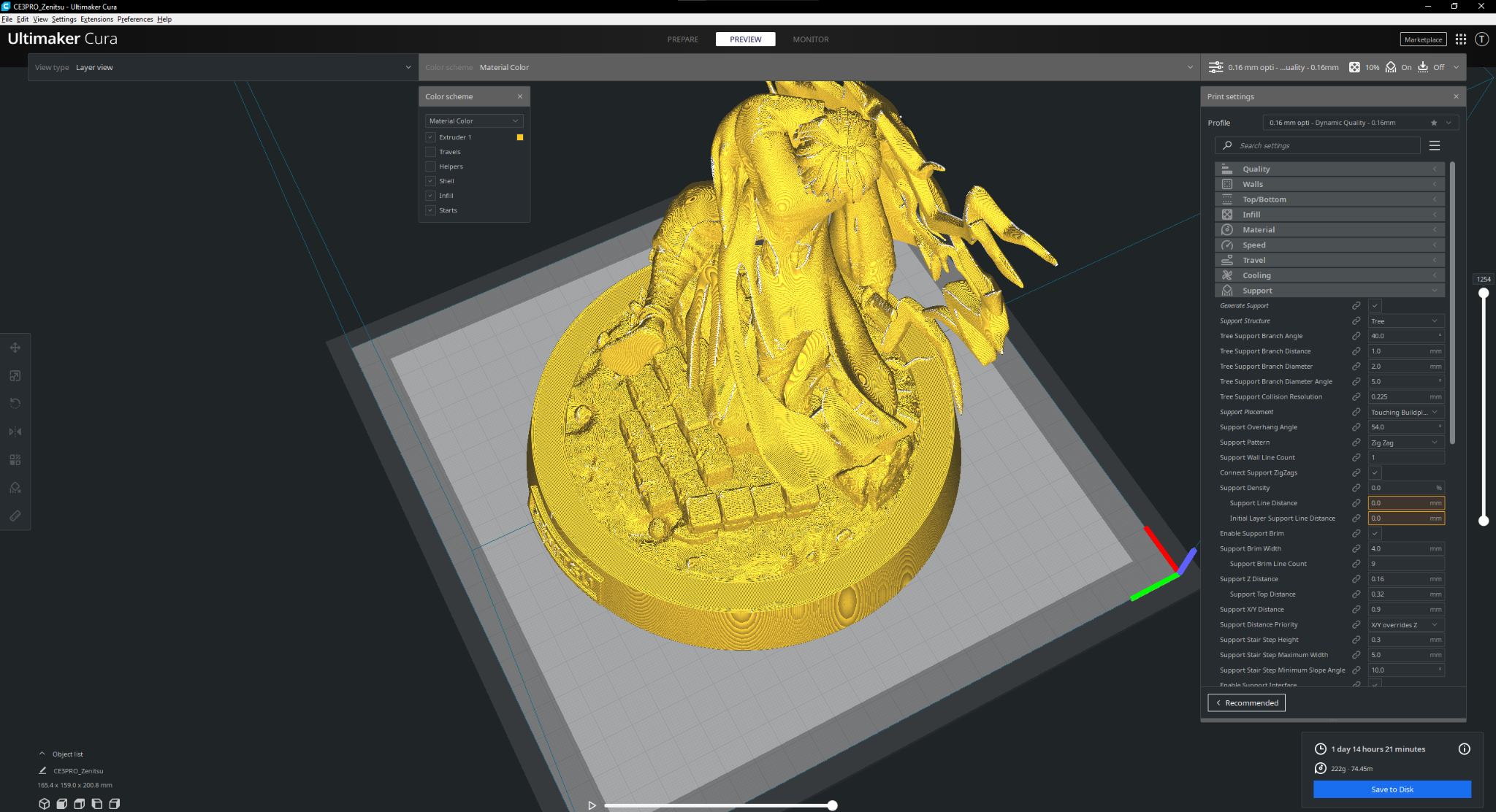
Task: Rename the model with pencil icon
Action: (42, 770)
